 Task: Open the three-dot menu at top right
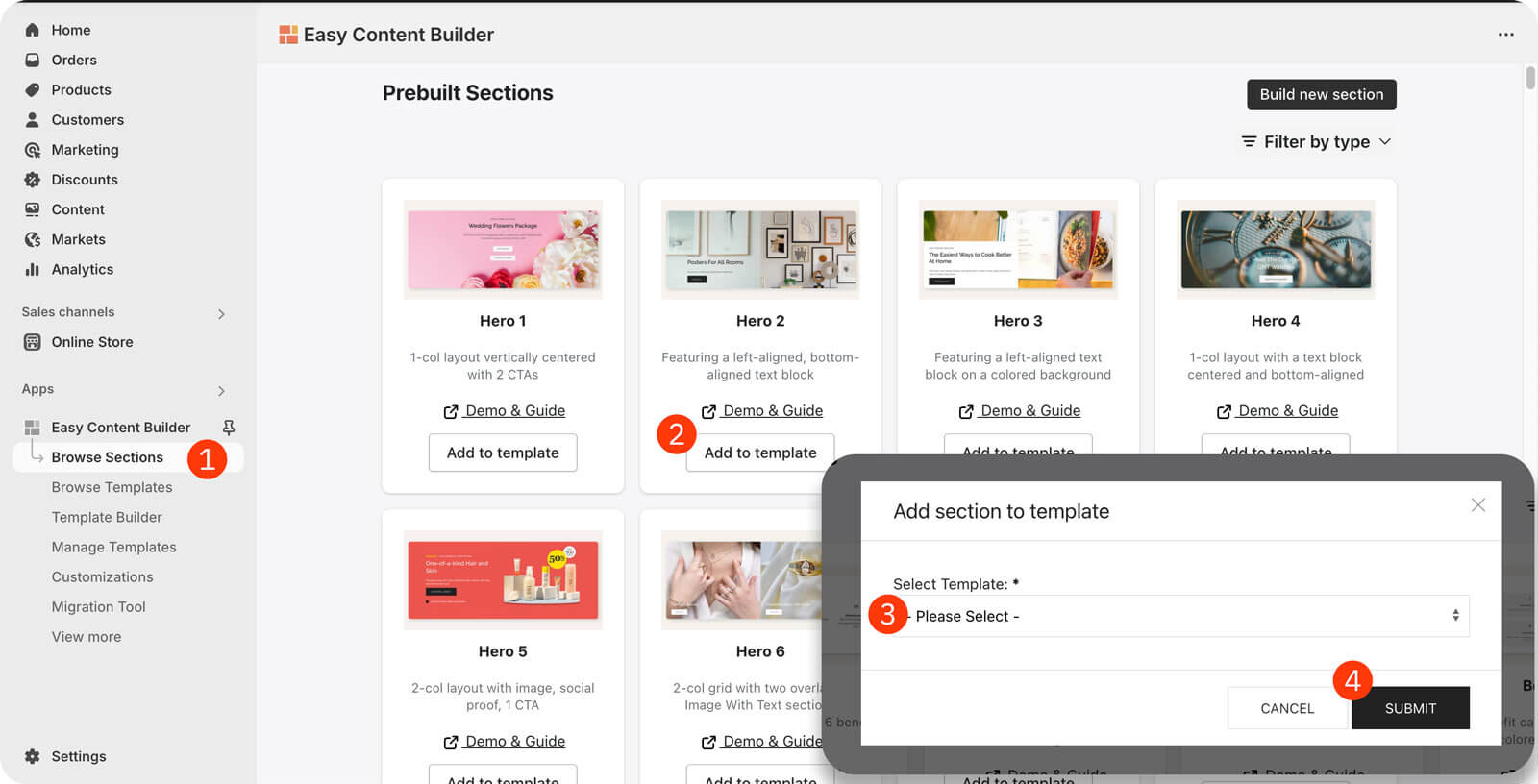click(x=1505, y=35)
